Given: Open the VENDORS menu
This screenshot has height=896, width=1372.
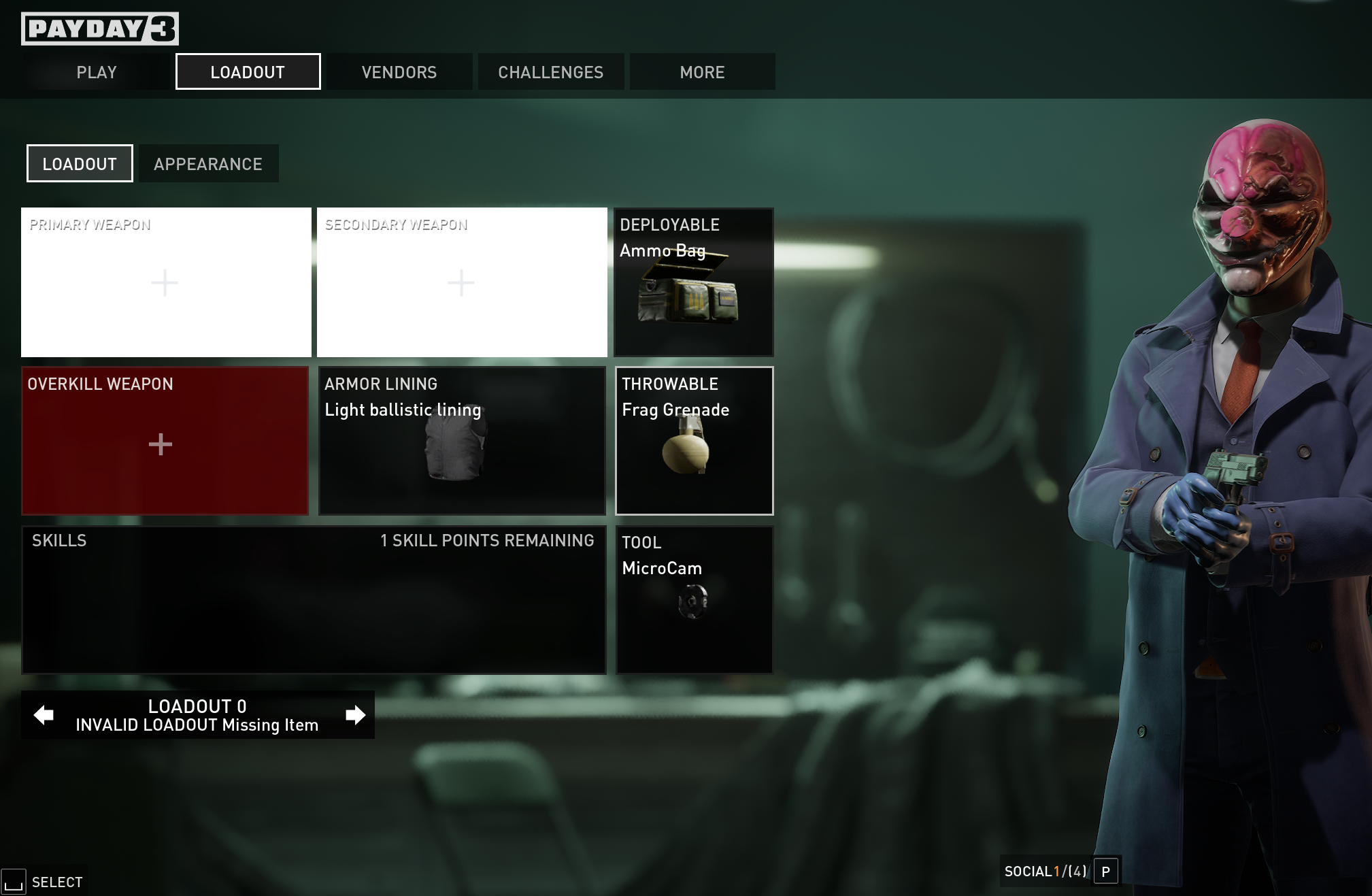Looking at the screenshot, I should pos(400,72).
